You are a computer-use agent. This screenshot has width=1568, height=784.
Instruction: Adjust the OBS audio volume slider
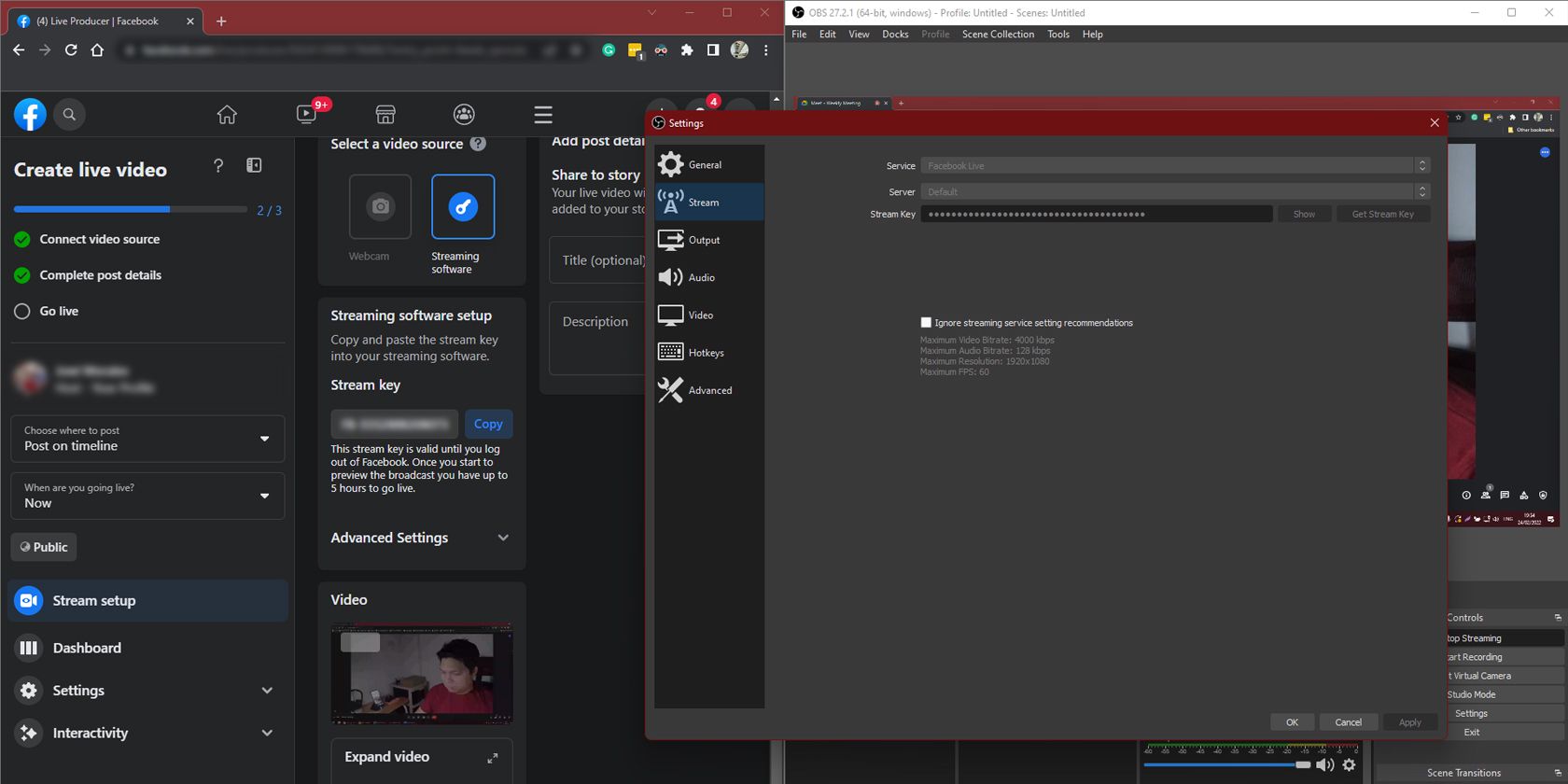tap(1227, 765)
